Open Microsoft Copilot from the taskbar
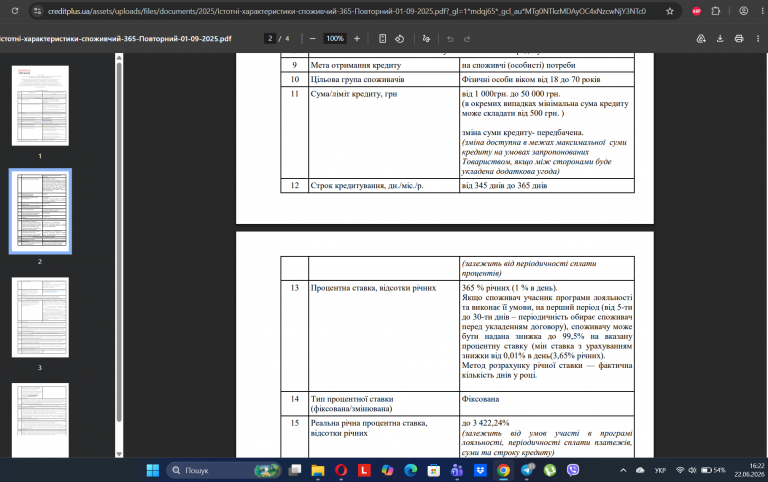This screenshot has width=768, height=482. 387,470
